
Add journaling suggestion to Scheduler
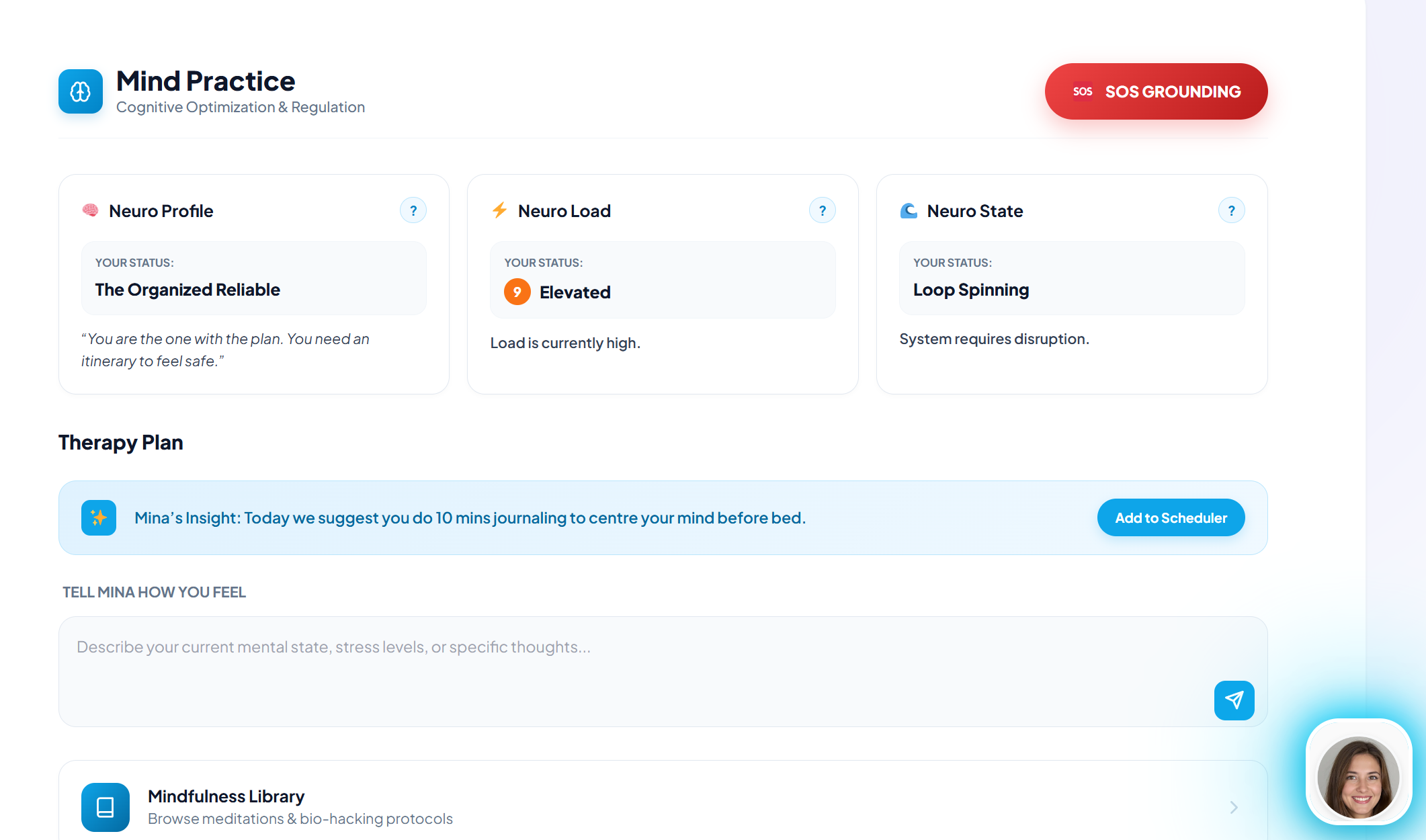point(1171,517)
